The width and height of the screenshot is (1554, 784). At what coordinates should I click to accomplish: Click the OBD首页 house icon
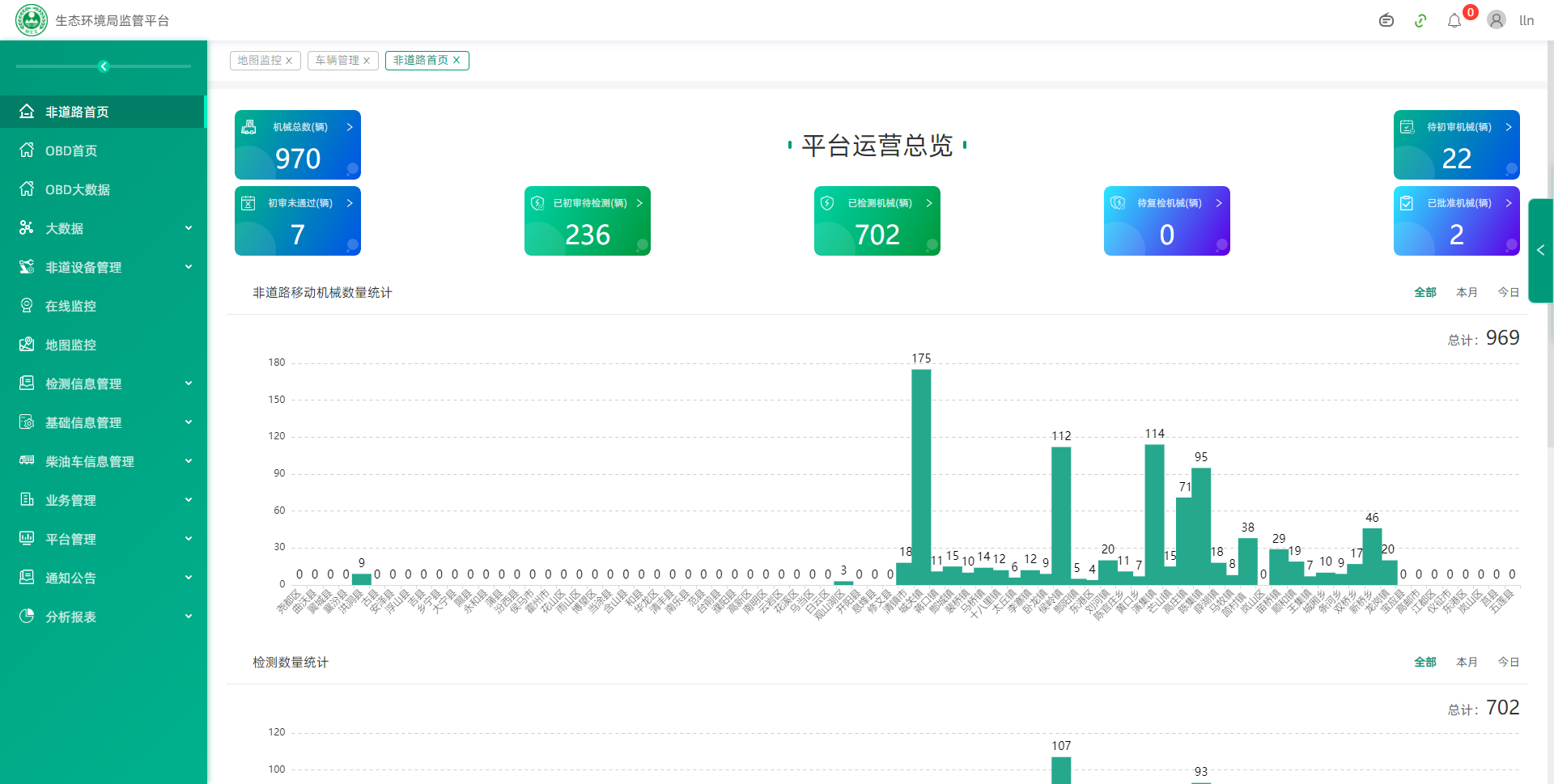click(x=27, y=150)
